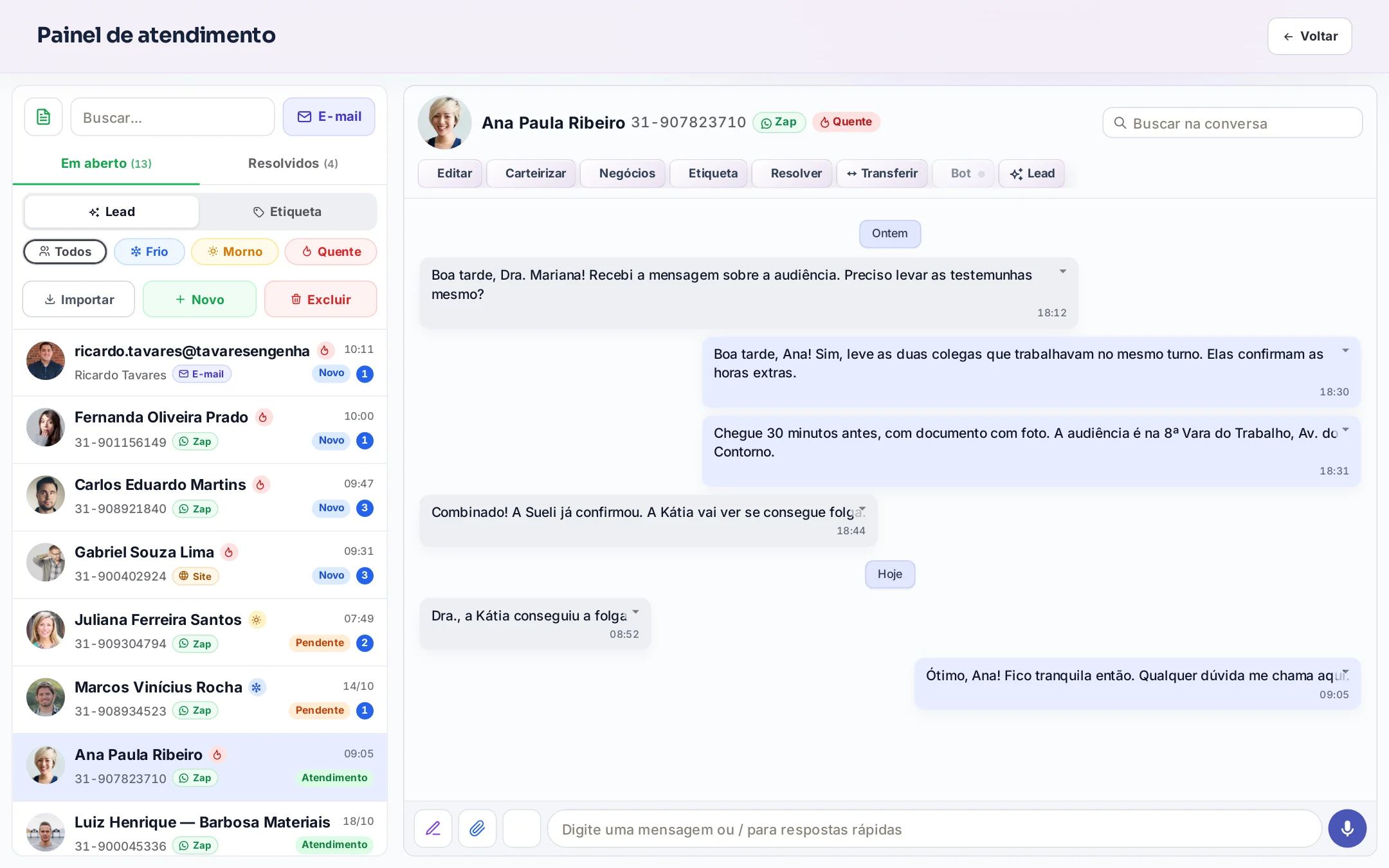Image resolution: width=1389 pixels, height=868 pixels.
Task: Click the Site badge under Gabriel Souza Lima
Action: tap(195, 576)
